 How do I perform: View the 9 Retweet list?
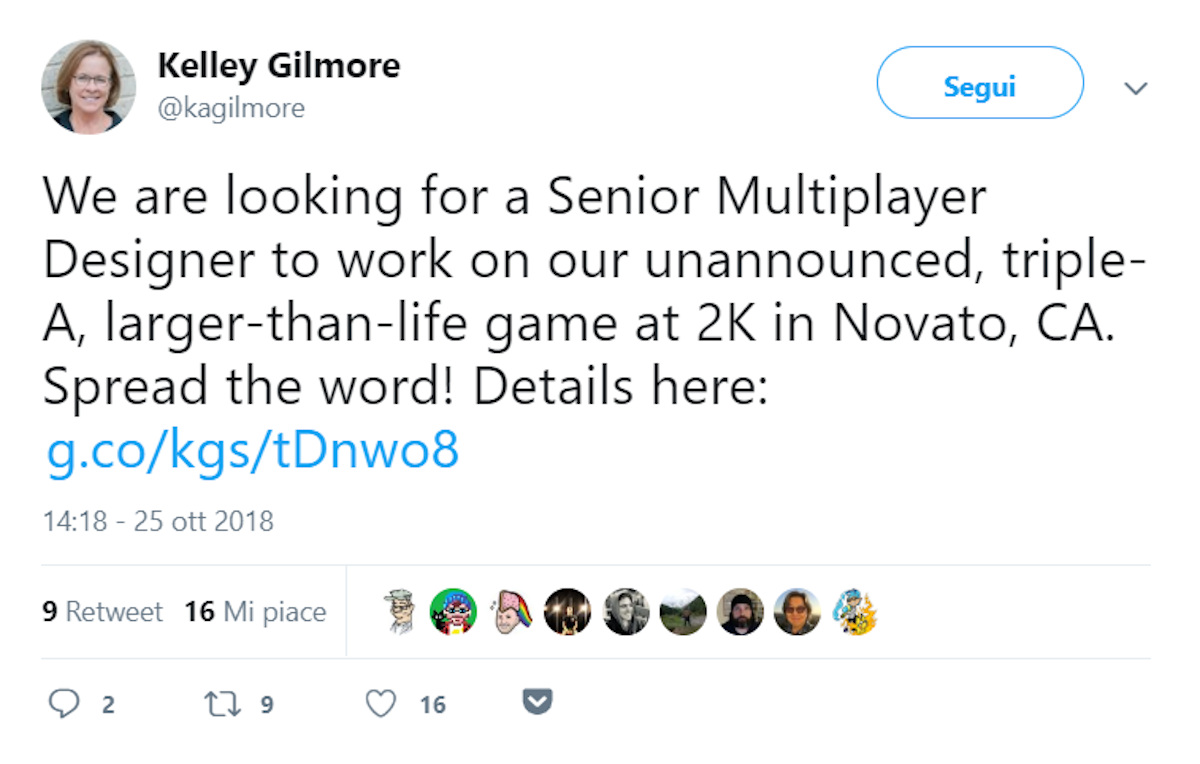pyautogui.click(x=102, y=612)
